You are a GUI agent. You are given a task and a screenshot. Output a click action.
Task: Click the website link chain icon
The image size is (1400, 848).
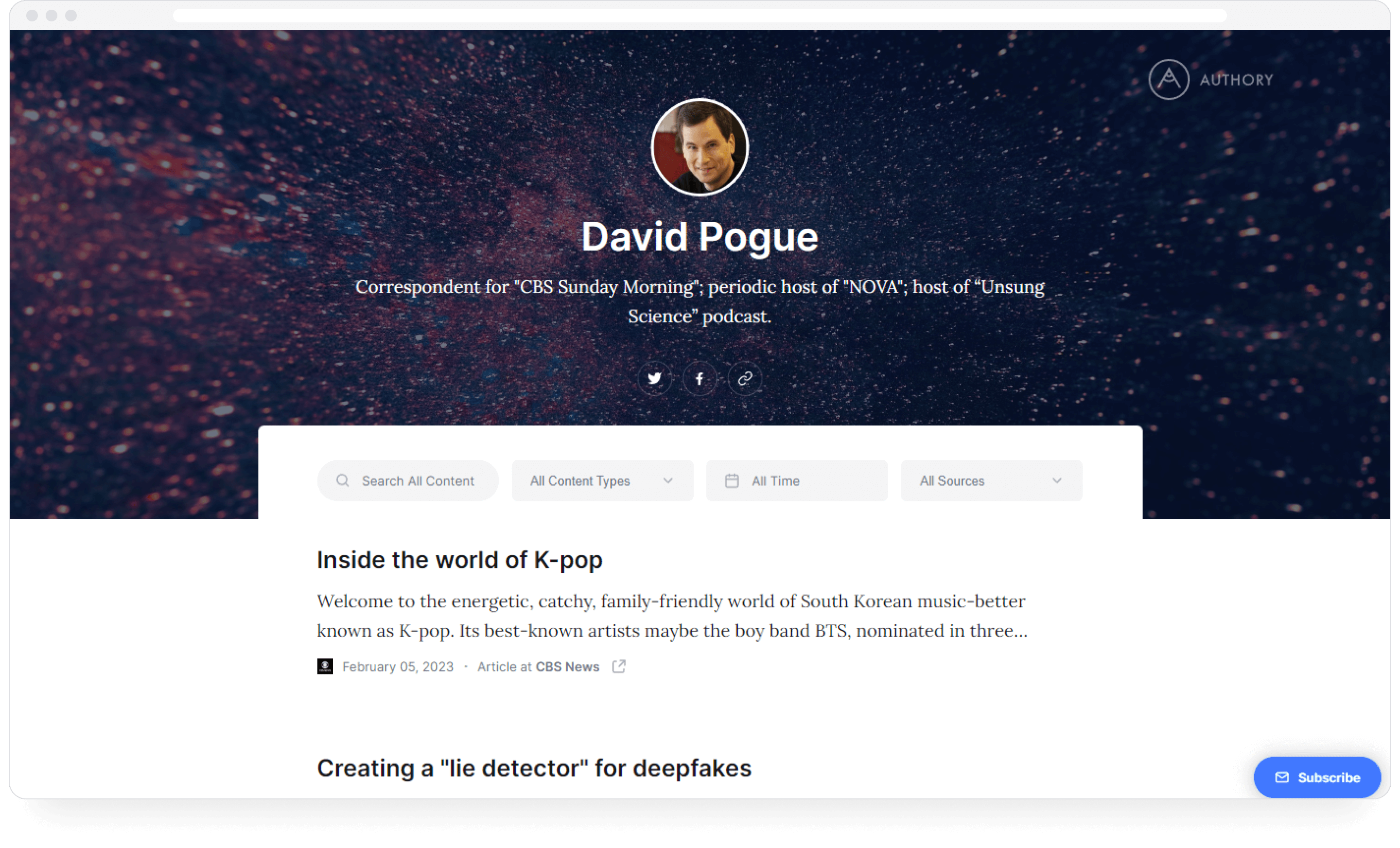[745, 378]
